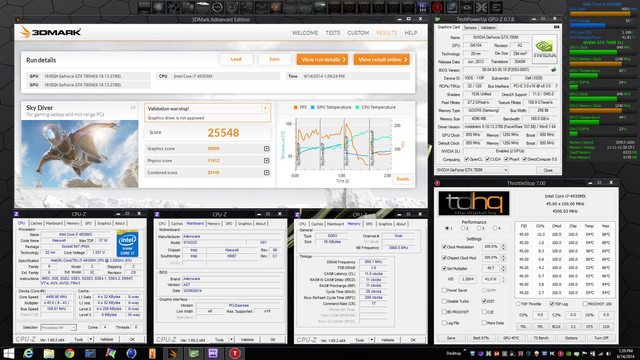Launch Internet Explorer from the taskbar
This screenshot has width=640, height=360.
click(x=28, y=353)
